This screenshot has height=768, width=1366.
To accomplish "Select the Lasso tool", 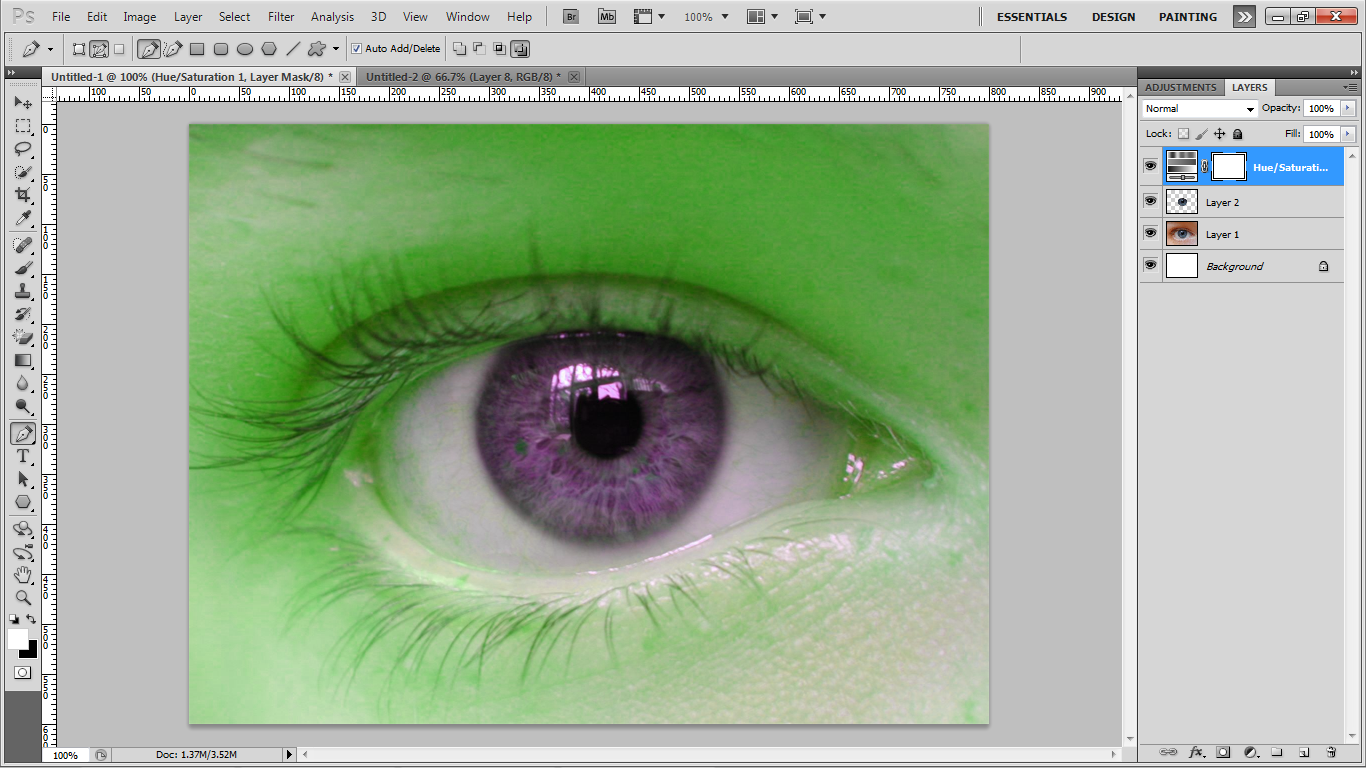I will pos(23,149).
